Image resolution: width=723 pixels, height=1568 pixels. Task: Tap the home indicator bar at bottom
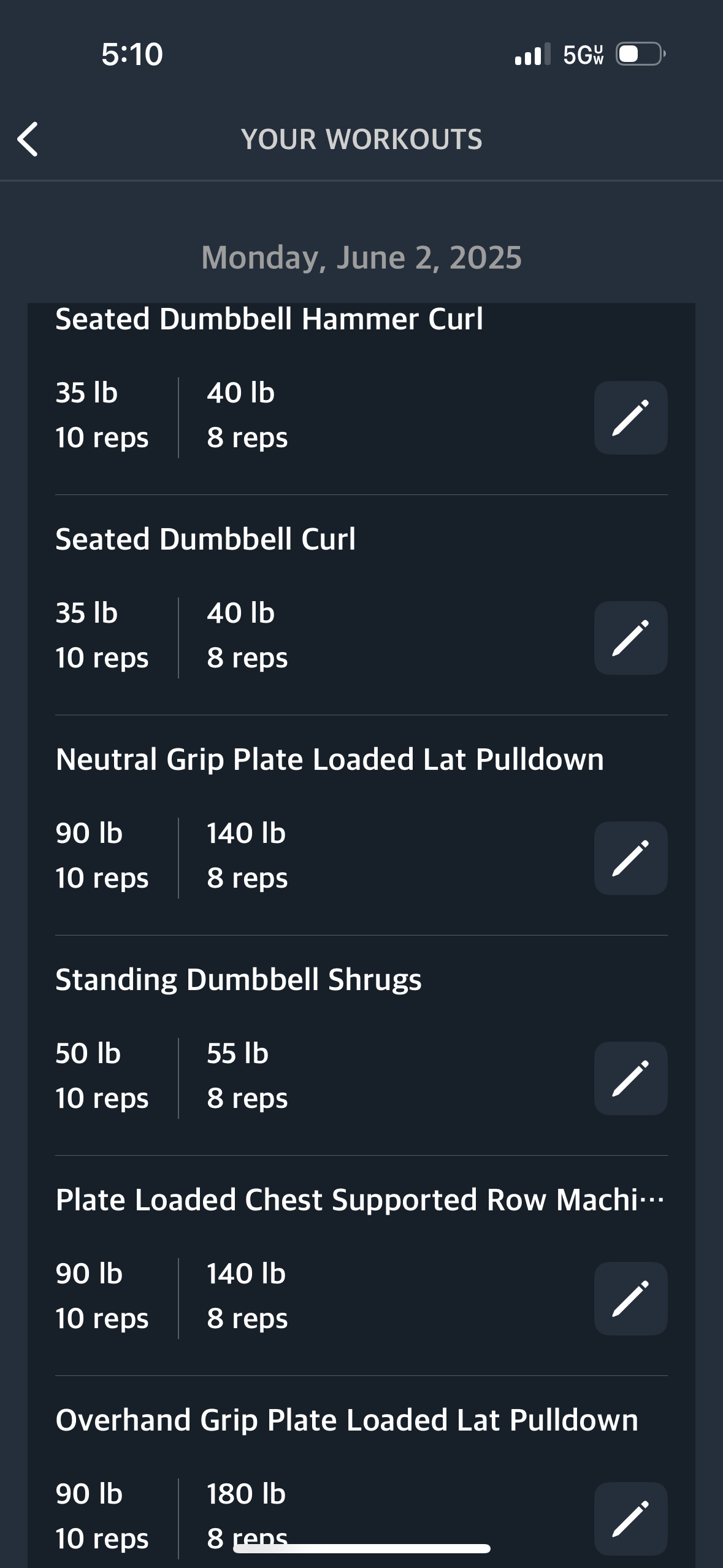click(x=362, y=1548)
